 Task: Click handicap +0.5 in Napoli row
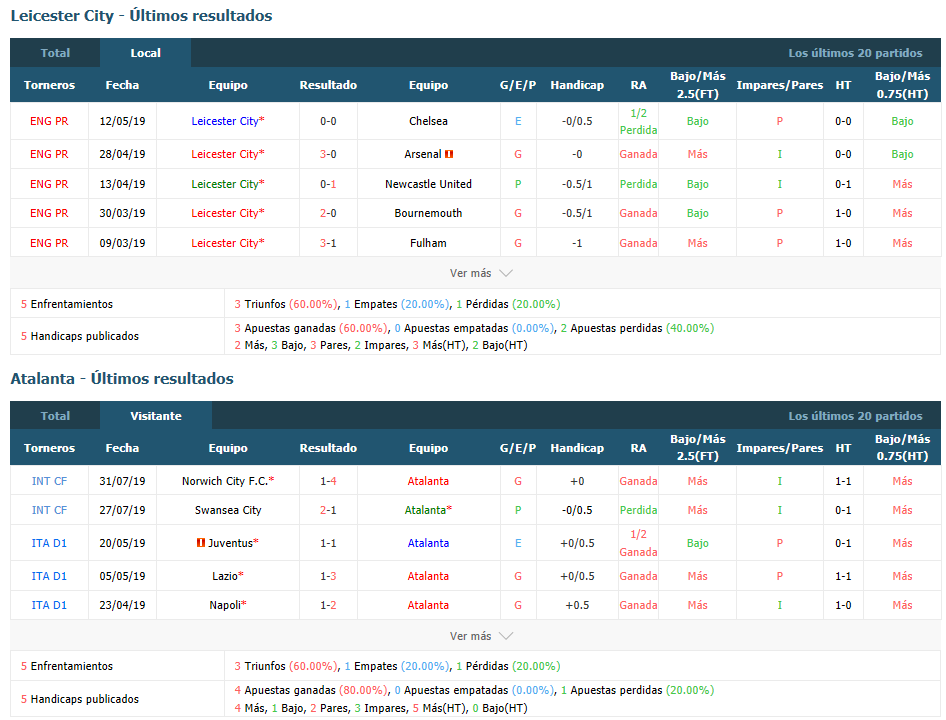point(577,605)
